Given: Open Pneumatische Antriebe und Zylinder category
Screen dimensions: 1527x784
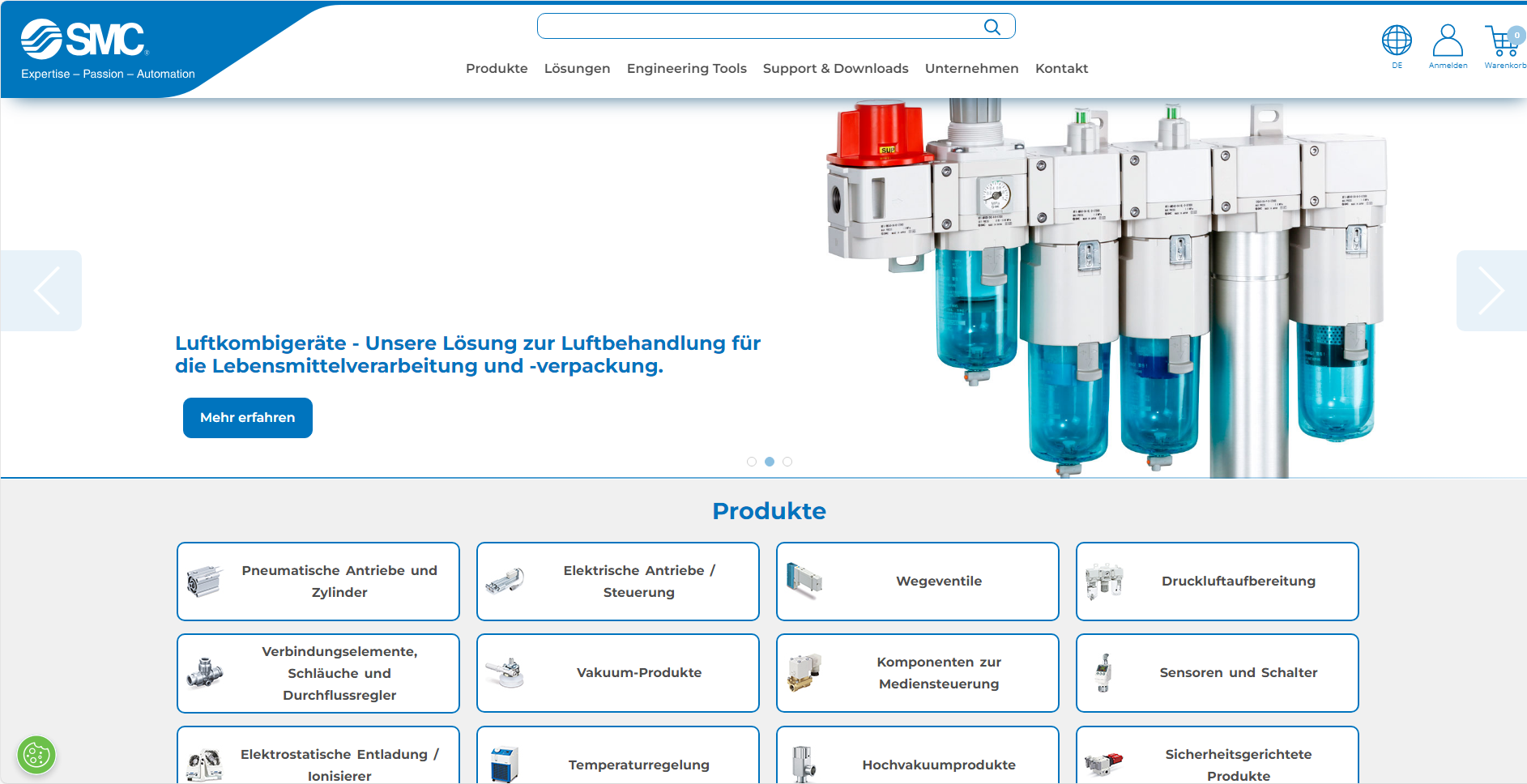Looking at the screenshot, I should click(x=318, y=582).
